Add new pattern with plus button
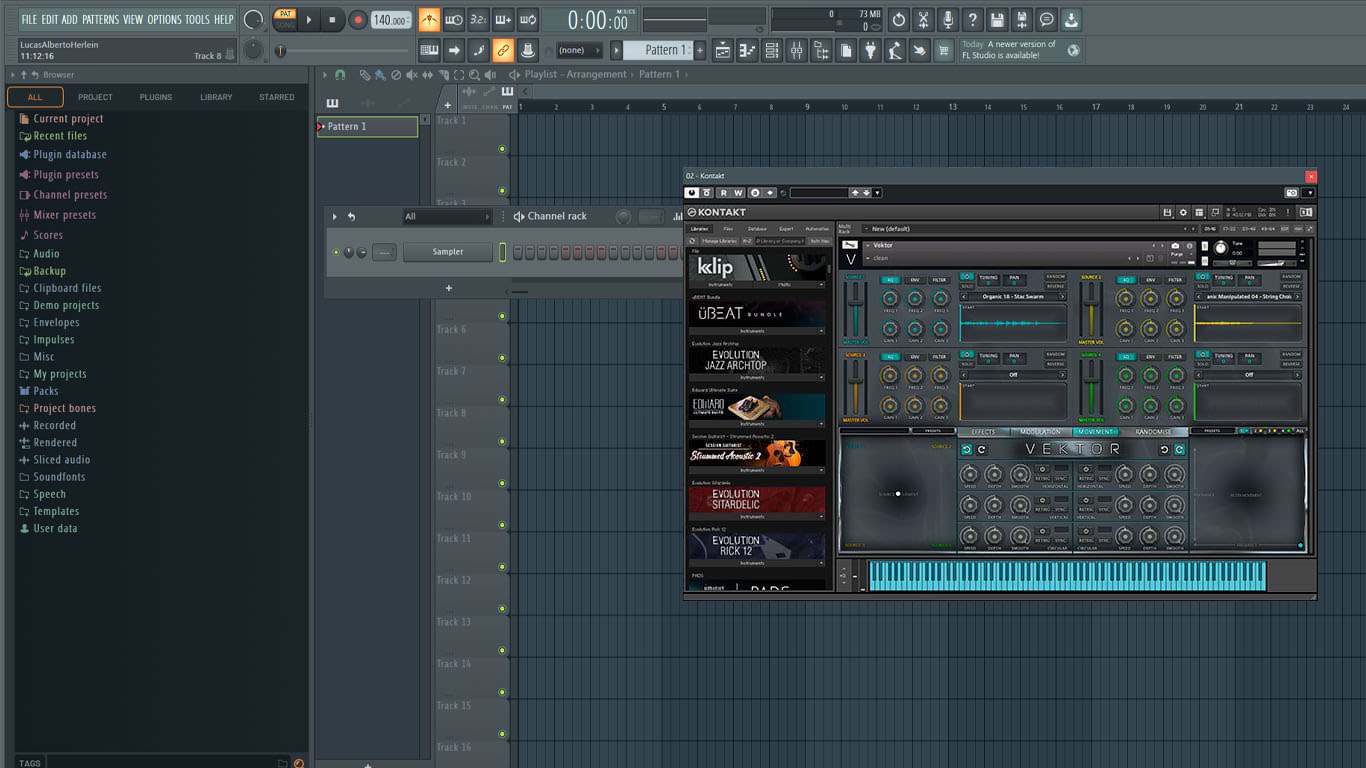Screen dimensions: 1366x768 700,50
